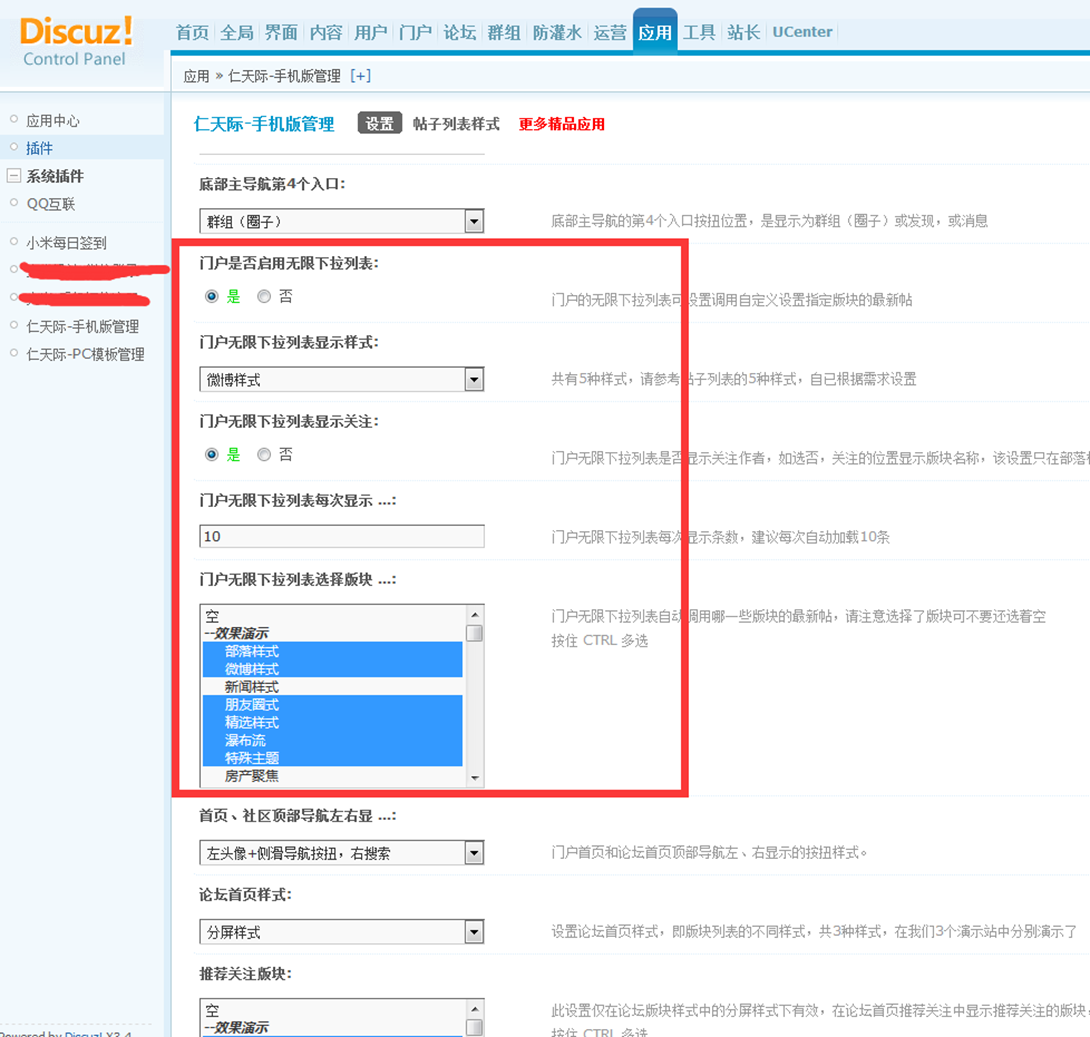Select 新闻样式 in the 选择版块 list

click(332, 687)
